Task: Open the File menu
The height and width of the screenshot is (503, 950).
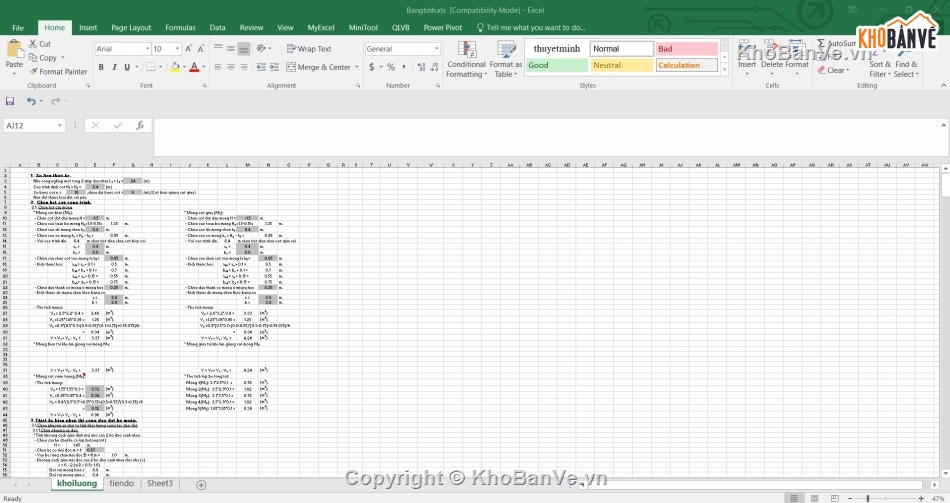Action: pos(18,27)
